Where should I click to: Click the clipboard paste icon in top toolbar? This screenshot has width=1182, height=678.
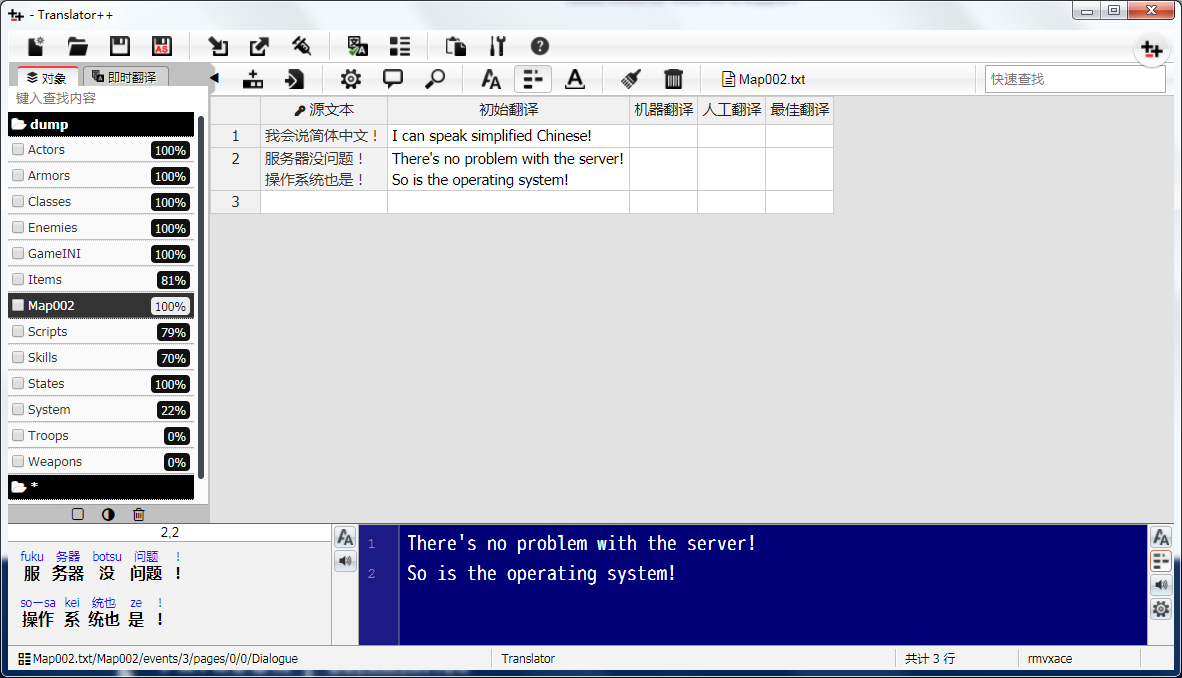[x=455, y=46]
